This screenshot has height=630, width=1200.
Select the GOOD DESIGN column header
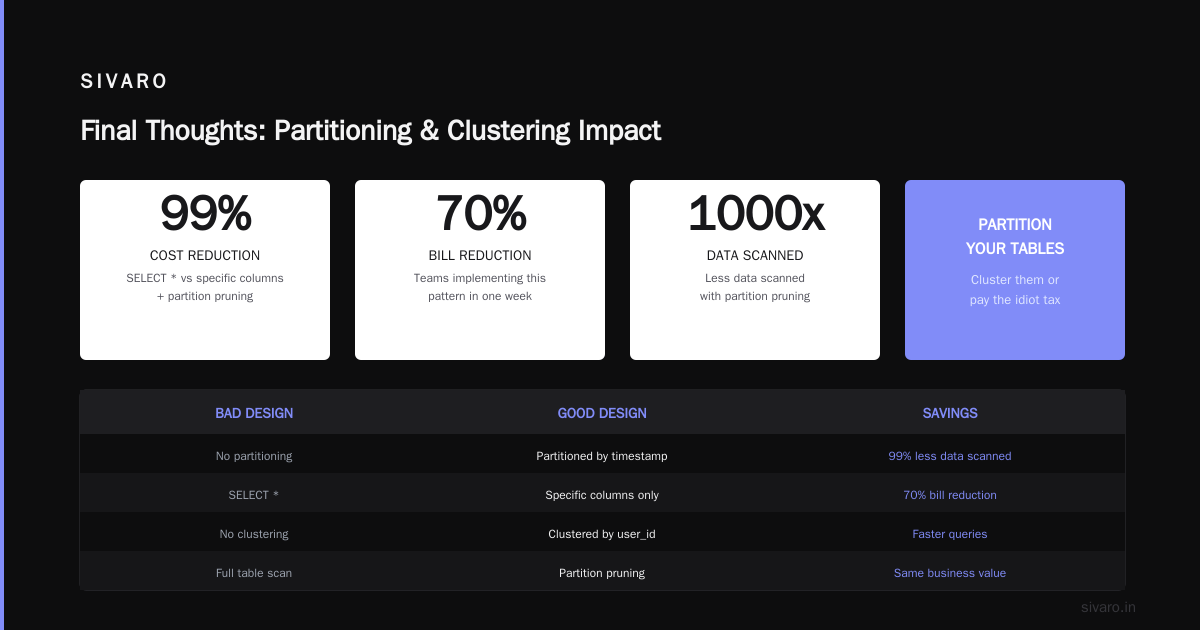tap(602, 413)
